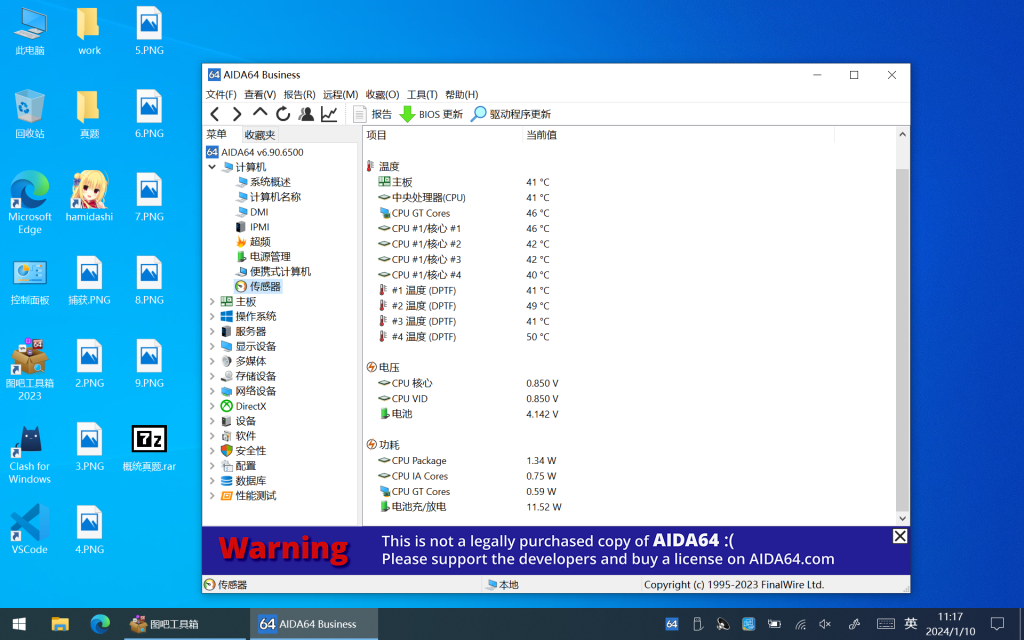Go forward with the right arrow toolbar icon
Viewport: 1024px width, 640px height.
click(x=237, y=114)
